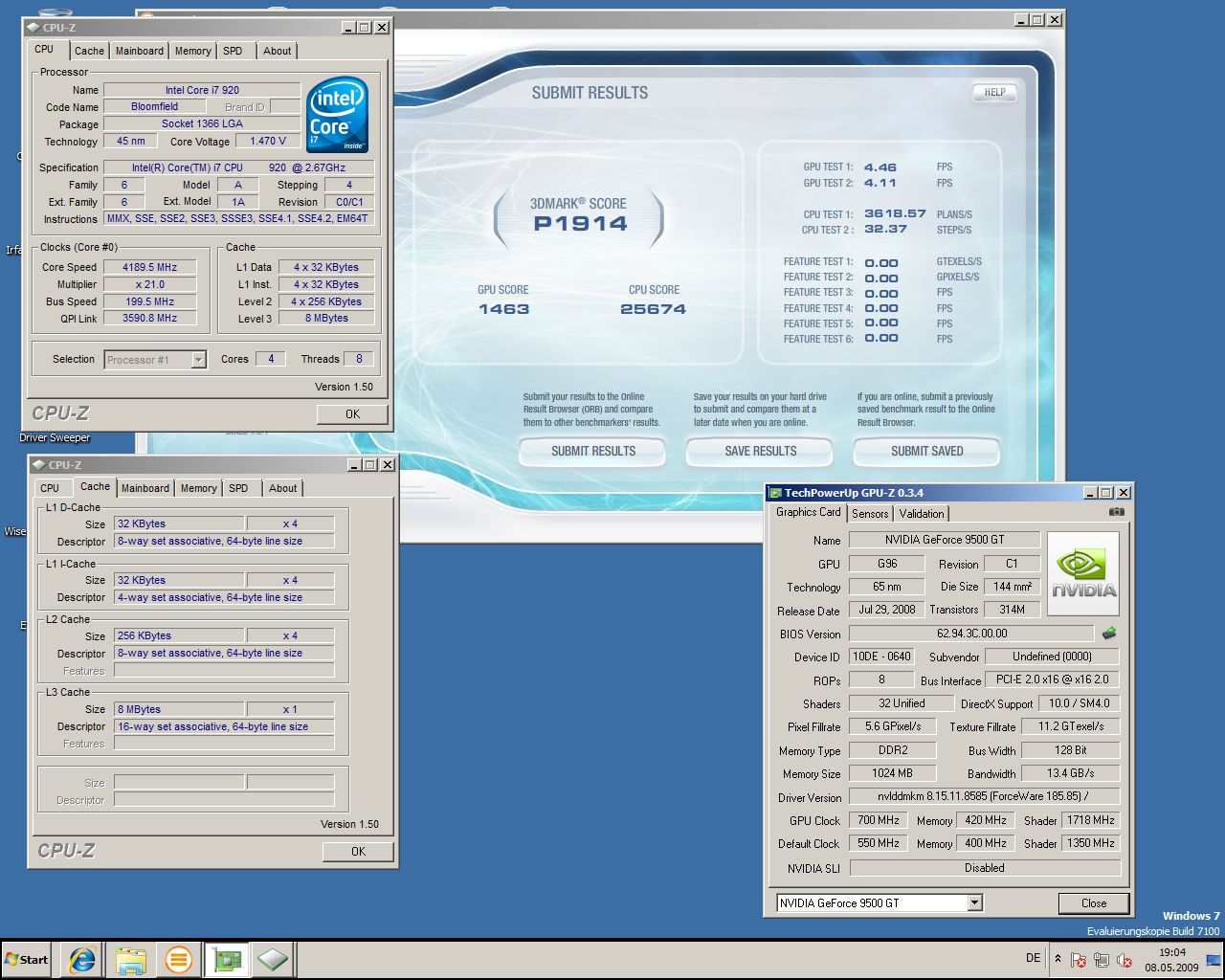This screenshot has height=980, width=1225.
Task: Click GPU-Z screenshot camera icon
Action: (1116, 512)
